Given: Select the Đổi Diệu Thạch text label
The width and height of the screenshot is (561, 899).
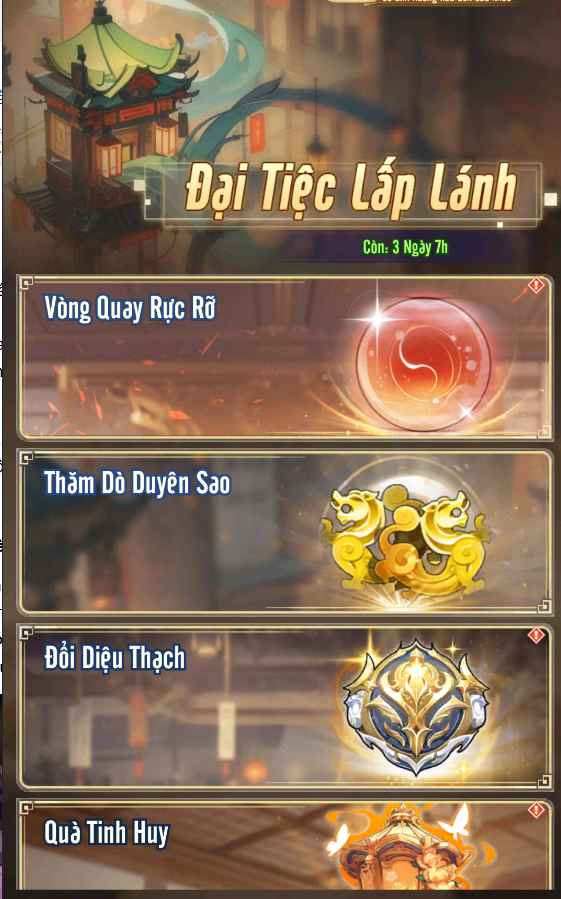Looking at the screenshot, I should 115,659.
